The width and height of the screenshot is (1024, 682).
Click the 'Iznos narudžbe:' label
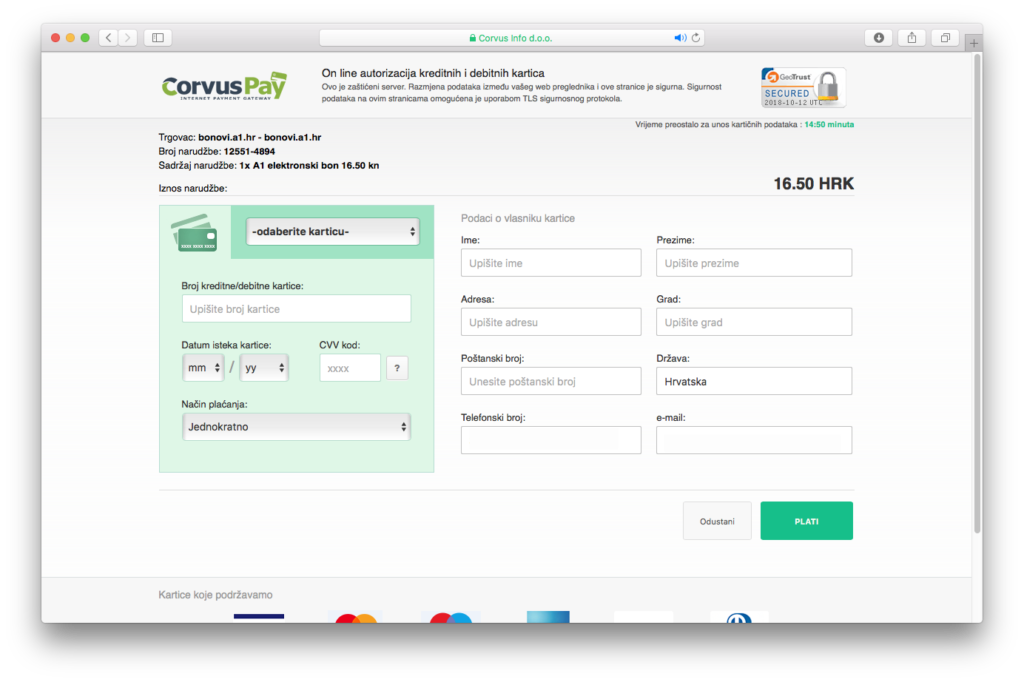coord(193,188)
